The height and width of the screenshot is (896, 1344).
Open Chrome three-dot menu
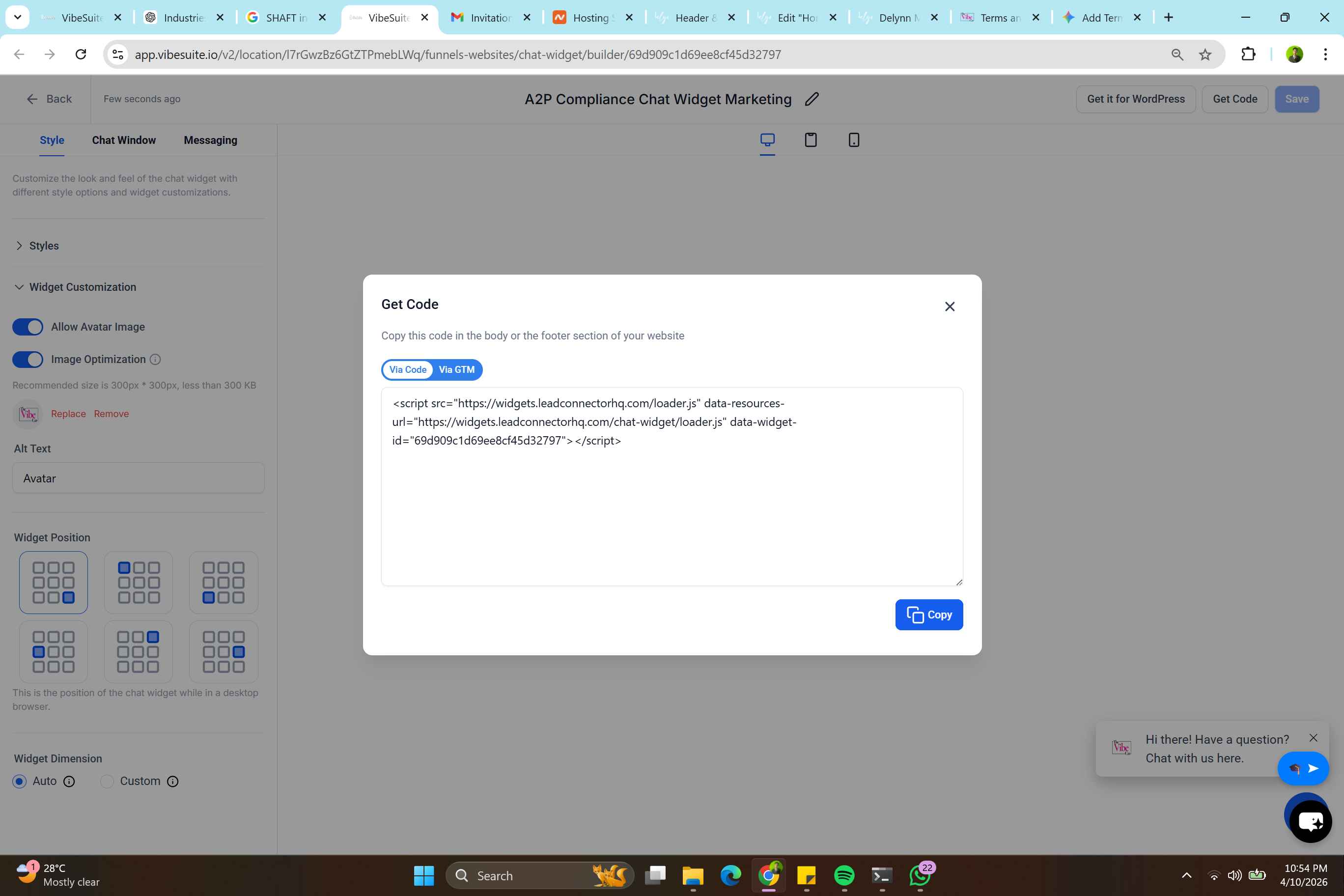point(1325,55)
